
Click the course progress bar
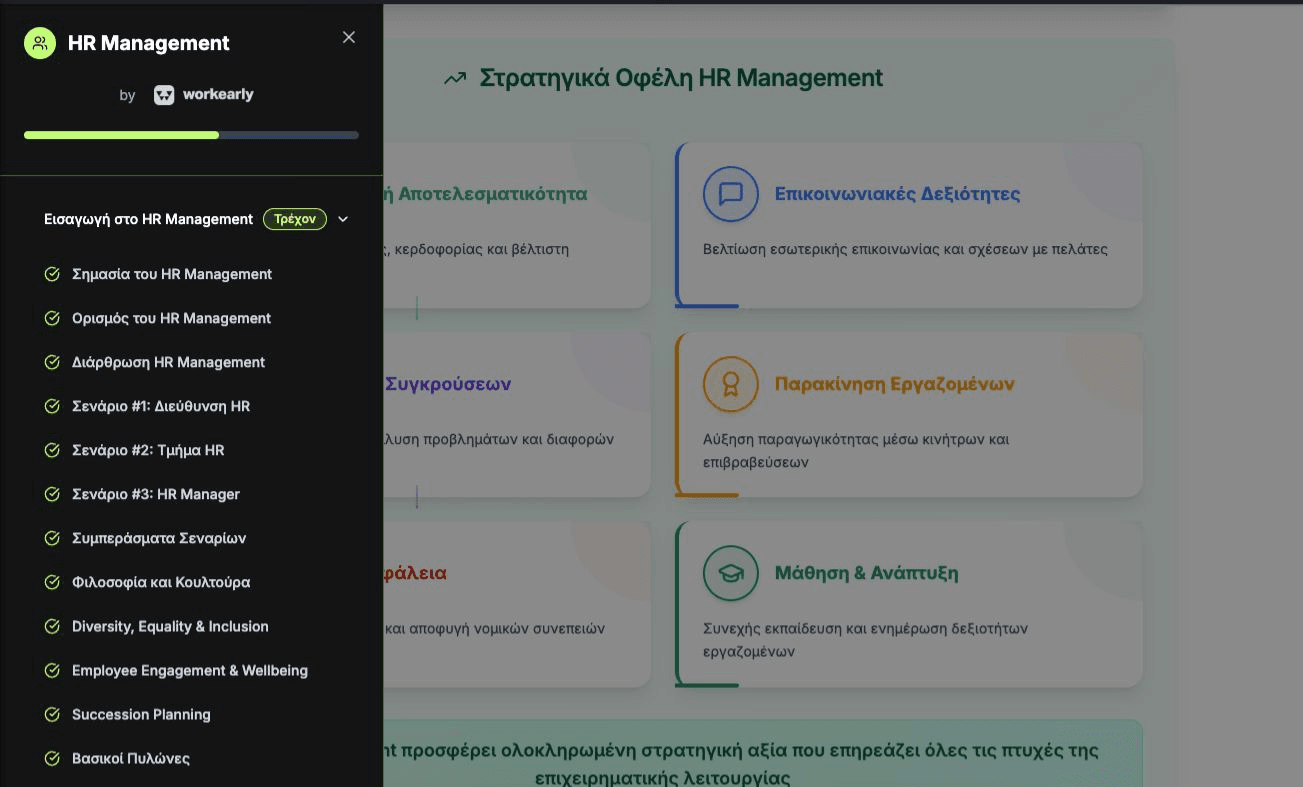190,134
